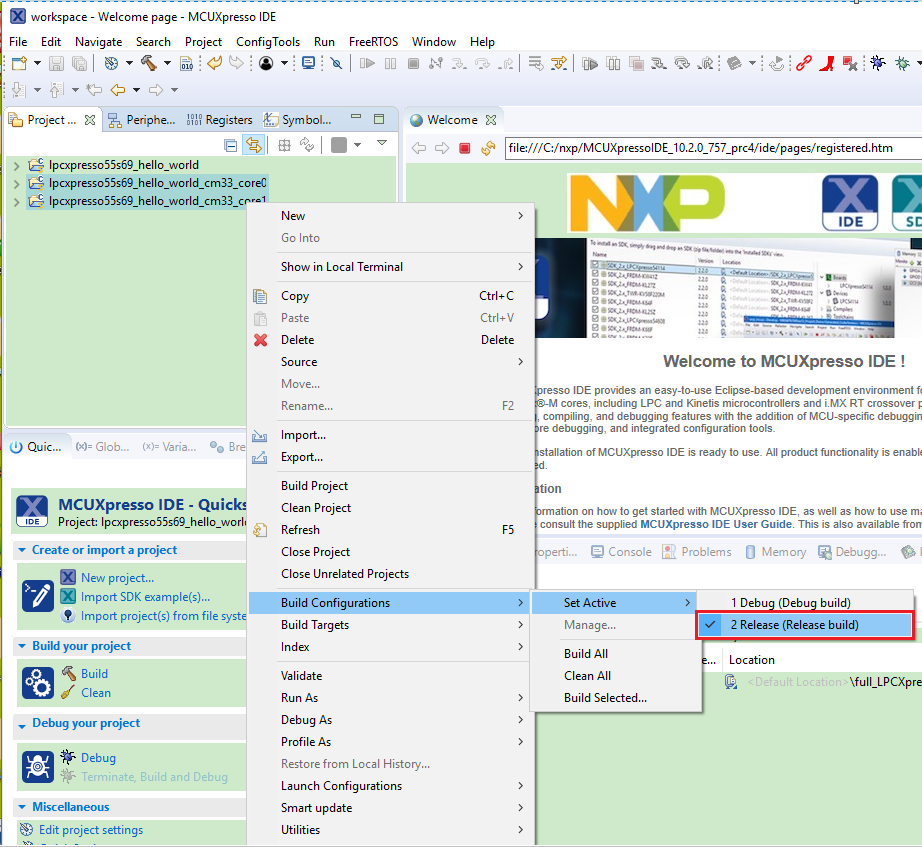Click the Welcome page URL address field
Screen dimensions: 922x847
click(700, 148)
